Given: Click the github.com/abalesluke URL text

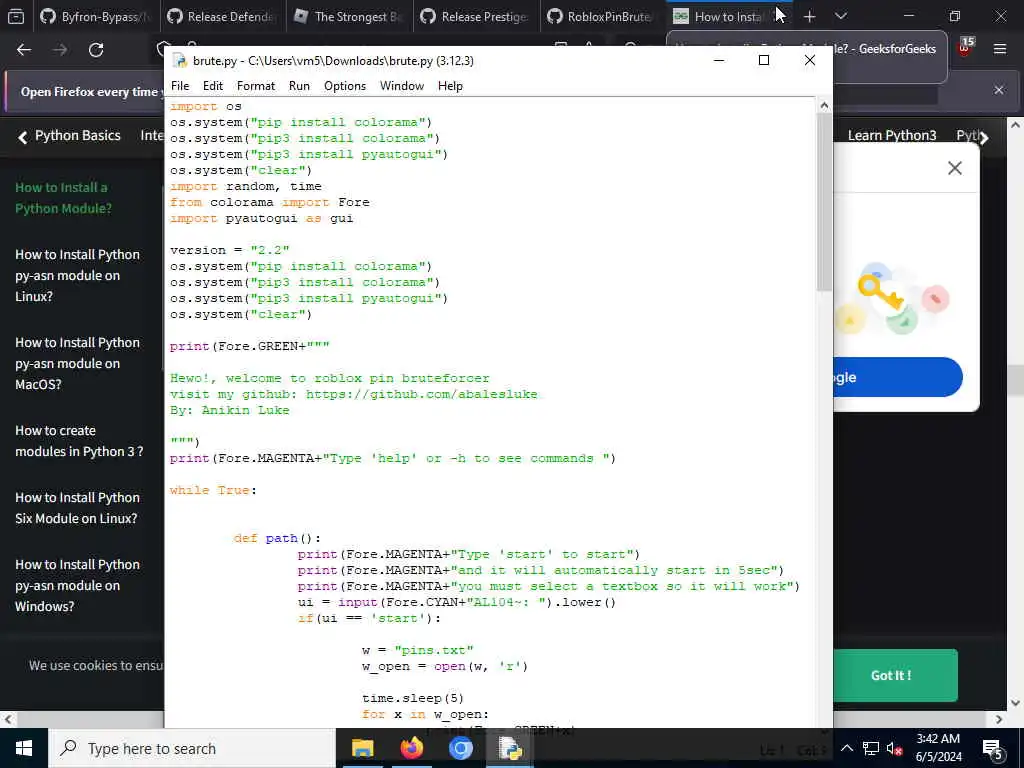Looking at the screenshot, I should tap(421, 394).
